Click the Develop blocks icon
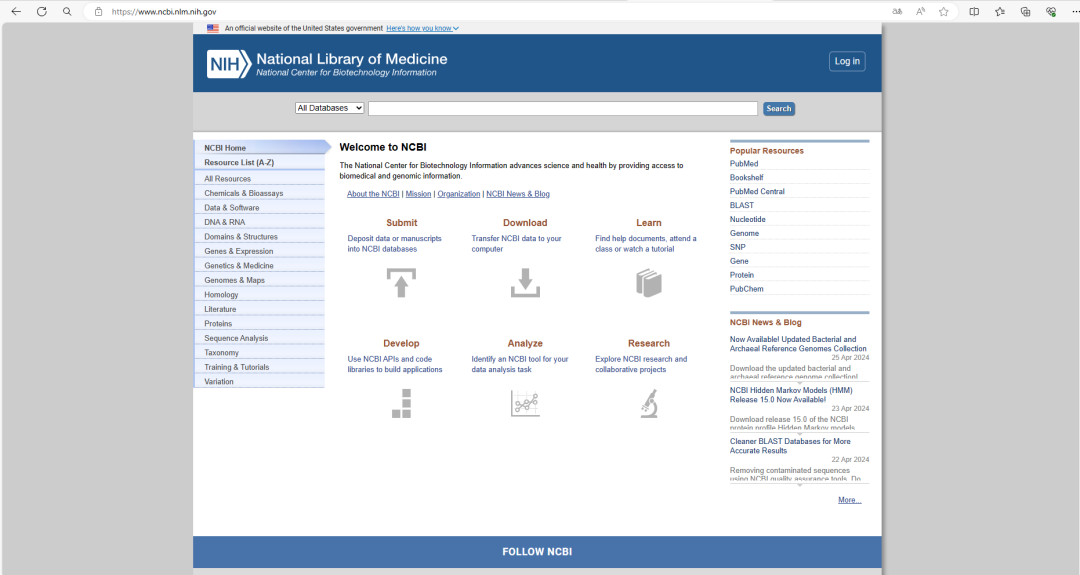 402,404
